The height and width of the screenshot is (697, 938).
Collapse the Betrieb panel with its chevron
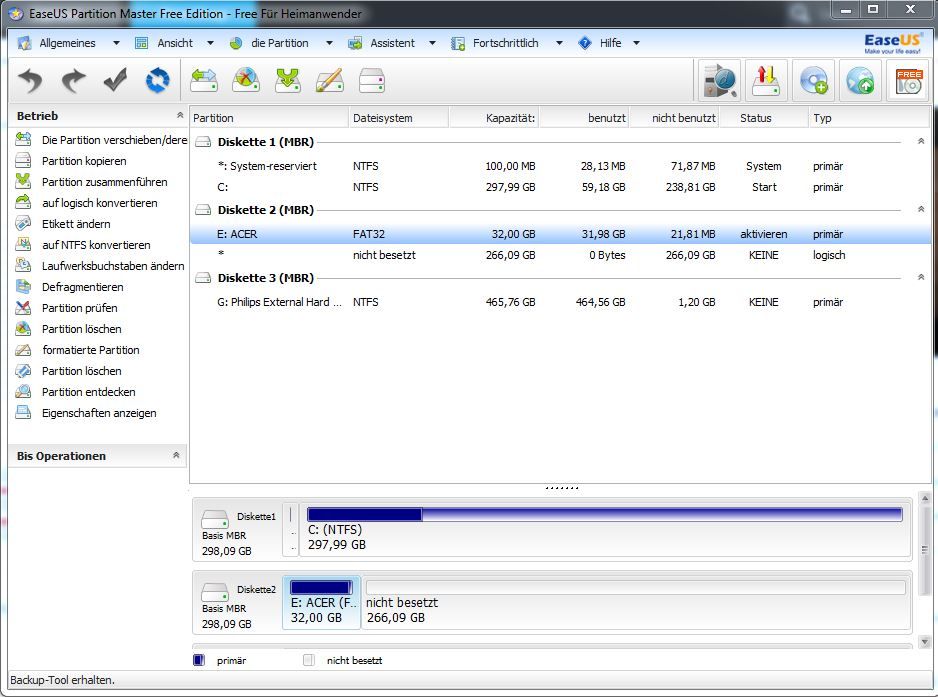tap(181, 115)
